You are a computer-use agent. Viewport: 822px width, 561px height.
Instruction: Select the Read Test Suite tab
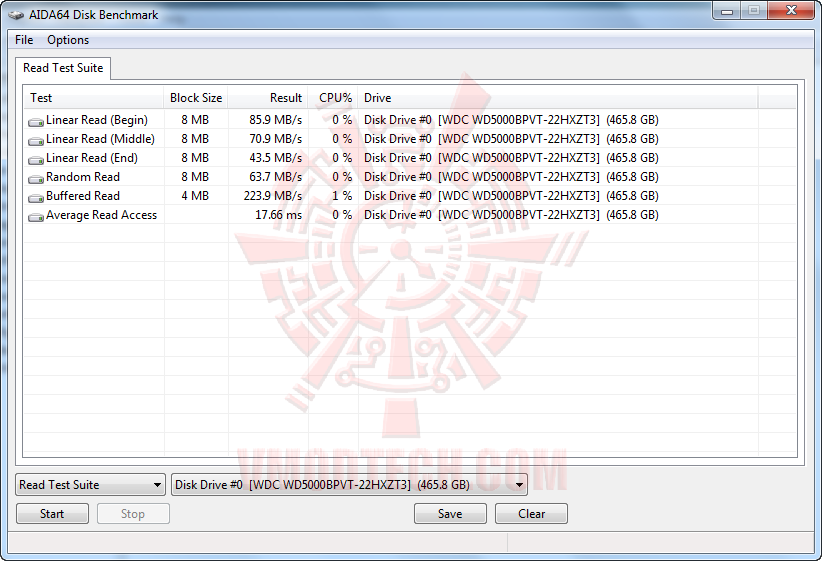coord(63,68)
